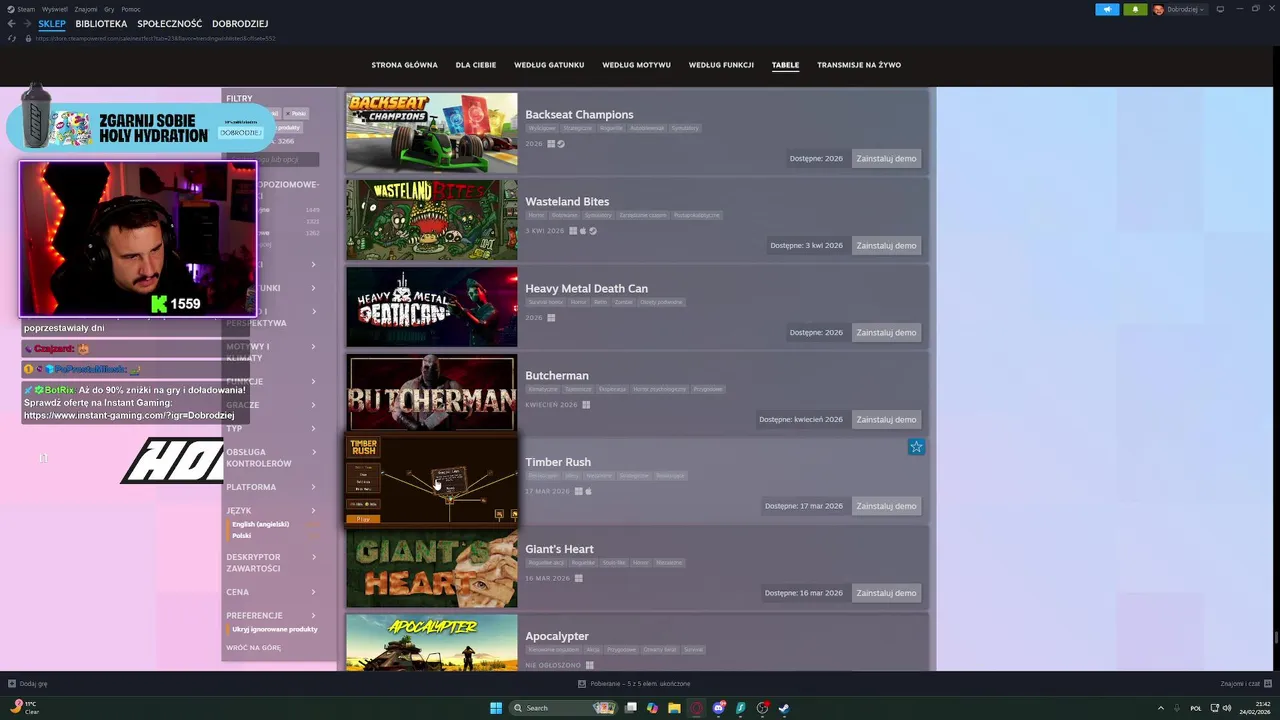Open Discord from taskbar
The height and width of the screenshot is (720, 1280).
point(719,708)
